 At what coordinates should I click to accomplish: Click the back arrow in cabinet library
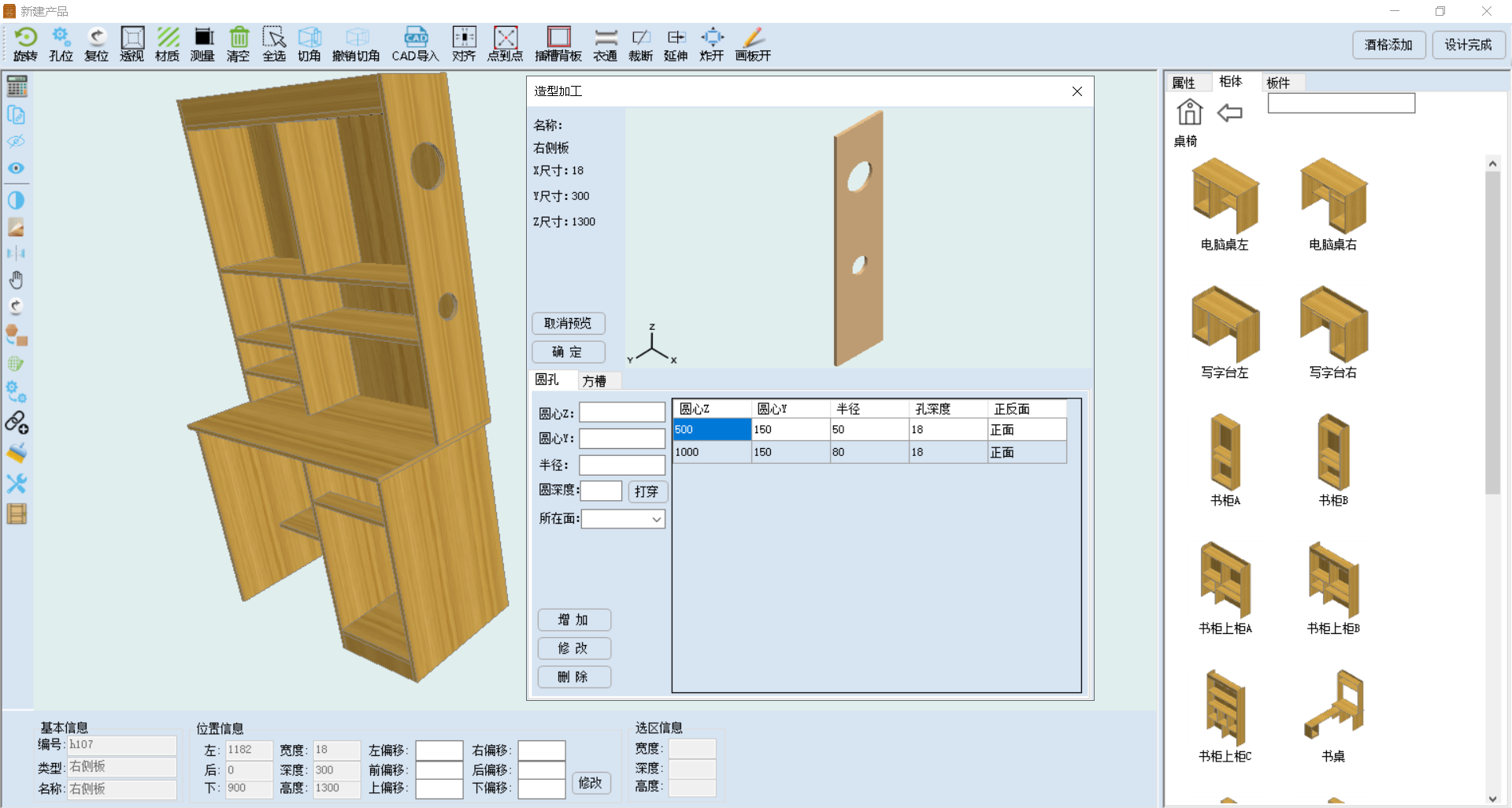click(1229, 113)
